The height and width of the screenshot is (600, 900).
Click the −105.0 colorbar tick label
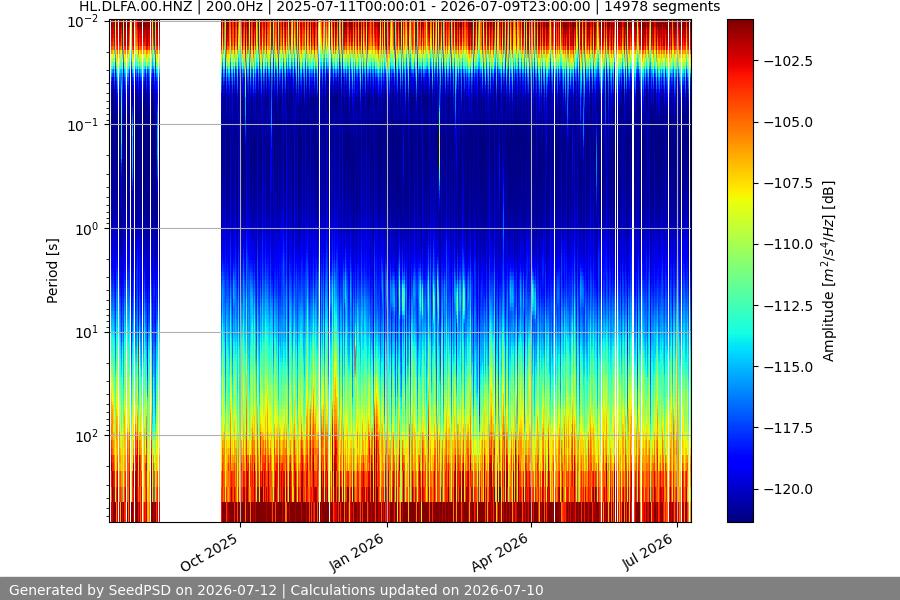[x=788, y=122]
